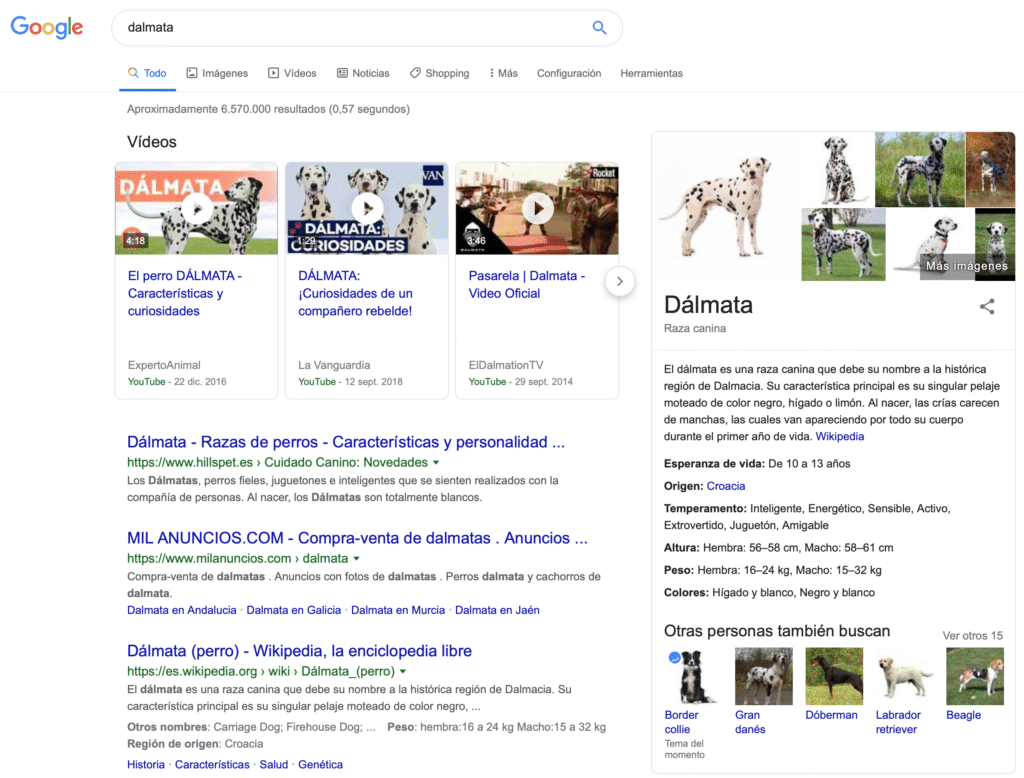Screen dimensions: 1024x778
Task: Open the large Dalmatian main image
Action: (726, 206)
